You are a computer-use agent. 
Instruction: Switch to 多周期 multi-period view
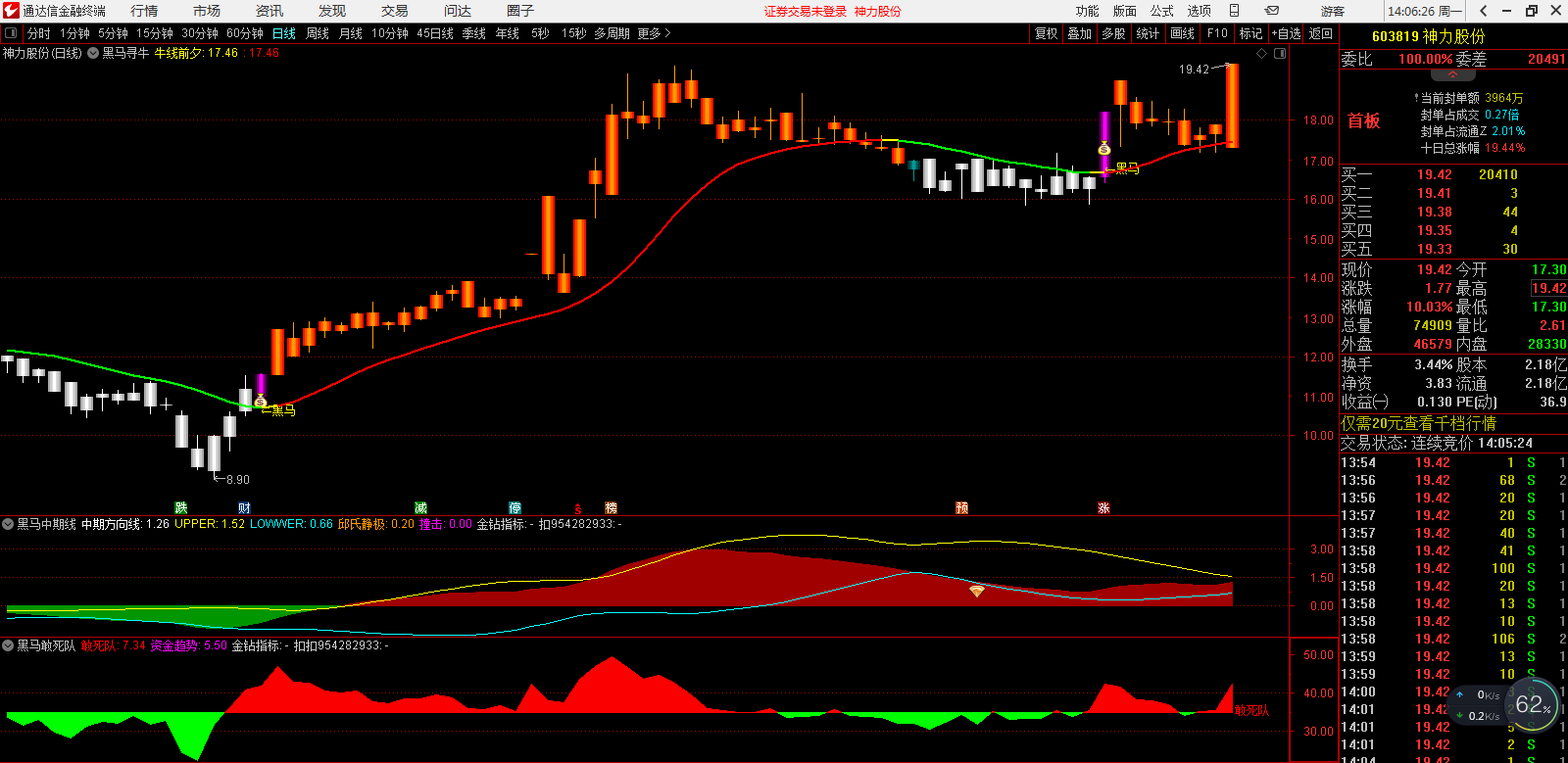612,33
